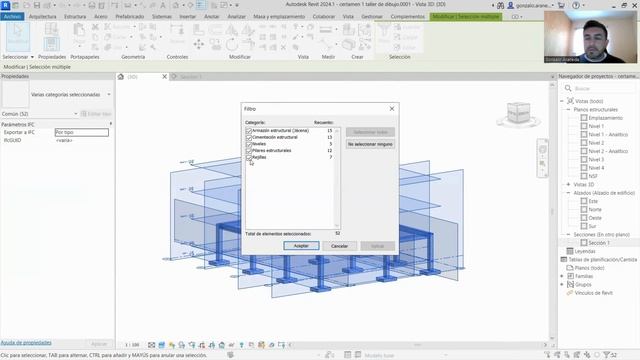
Task: Open the Ayuda de propiedades link
Action: [26, 343]
